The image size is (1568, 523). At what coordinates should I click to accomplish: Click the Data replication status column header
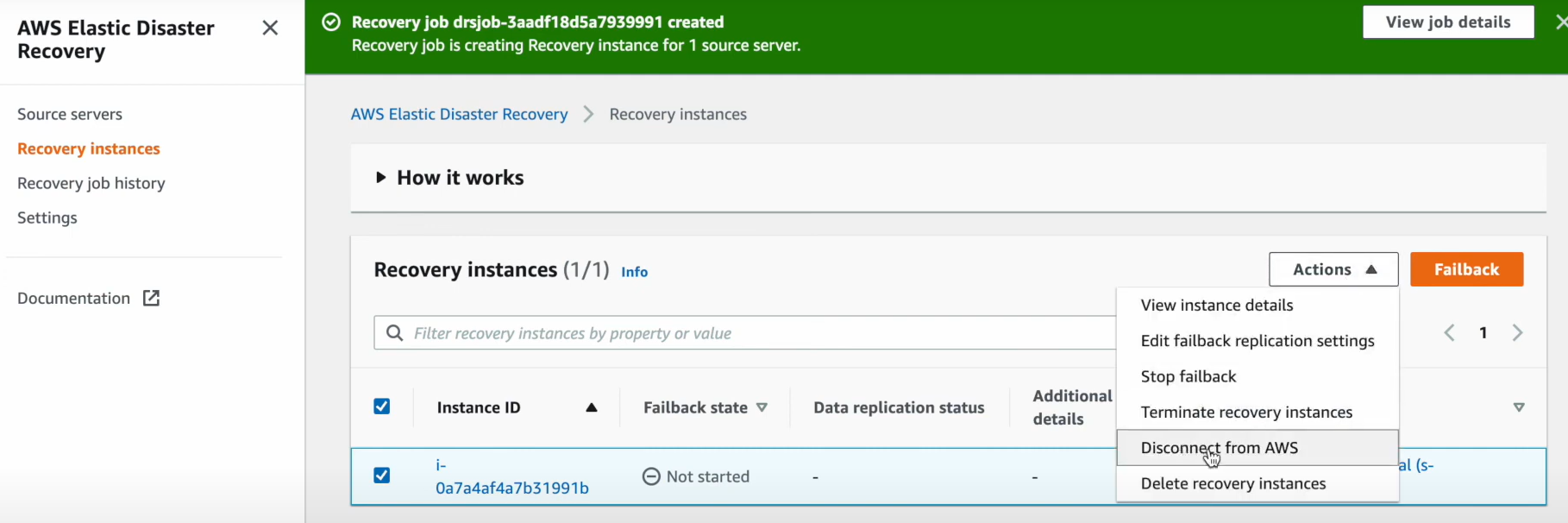[899, 407]
